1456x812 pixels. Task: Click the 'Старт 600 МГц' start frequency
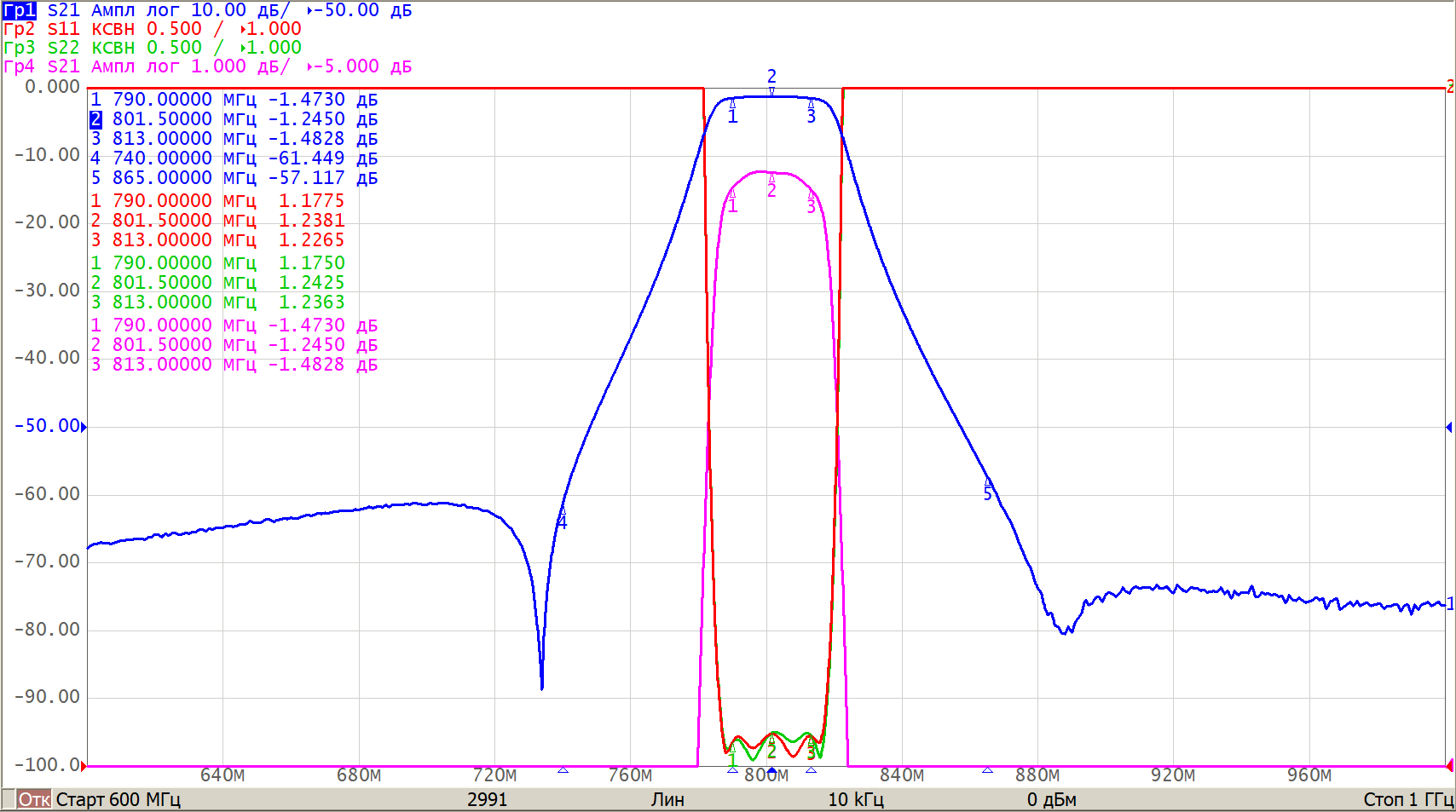[x=118, y=799]
